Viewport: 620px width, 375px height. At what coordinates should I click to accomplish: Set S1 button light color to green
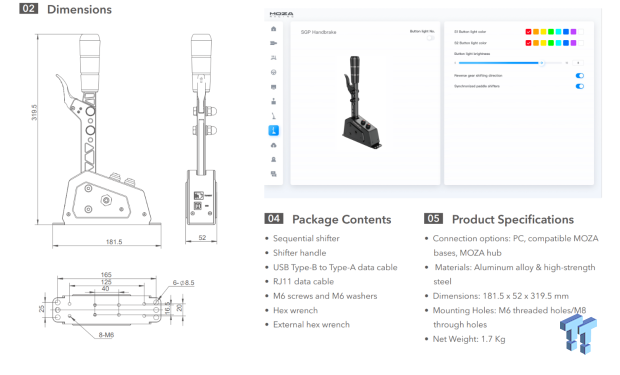click(551, 32)
